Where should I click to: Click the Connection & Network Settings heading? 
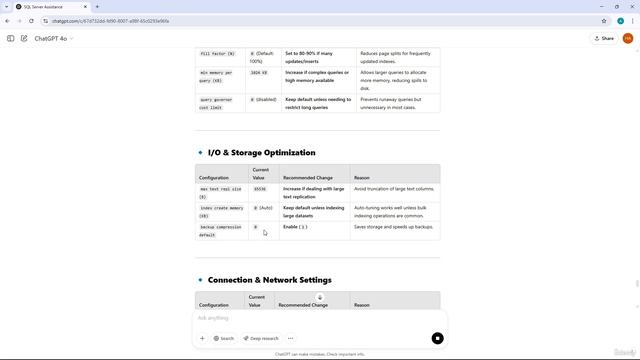(269, 280)
